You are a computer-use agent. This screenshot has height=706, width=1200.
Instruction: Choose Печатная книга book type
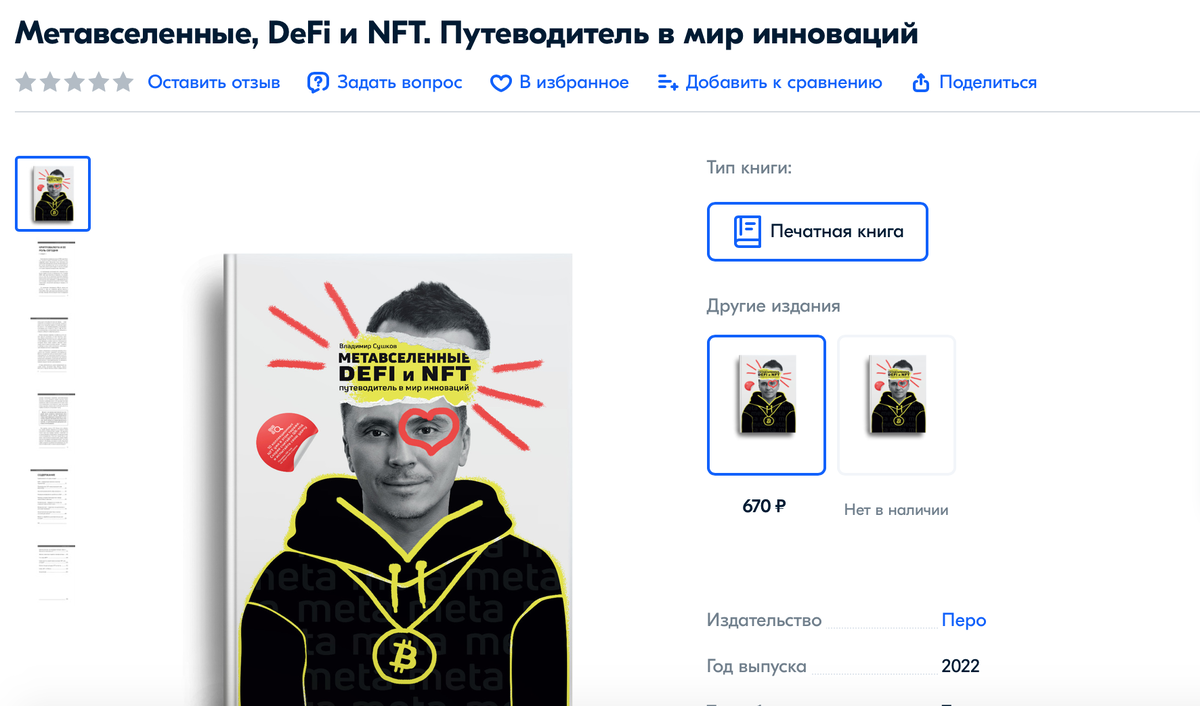pyautogui.click(x=817, y=231)
